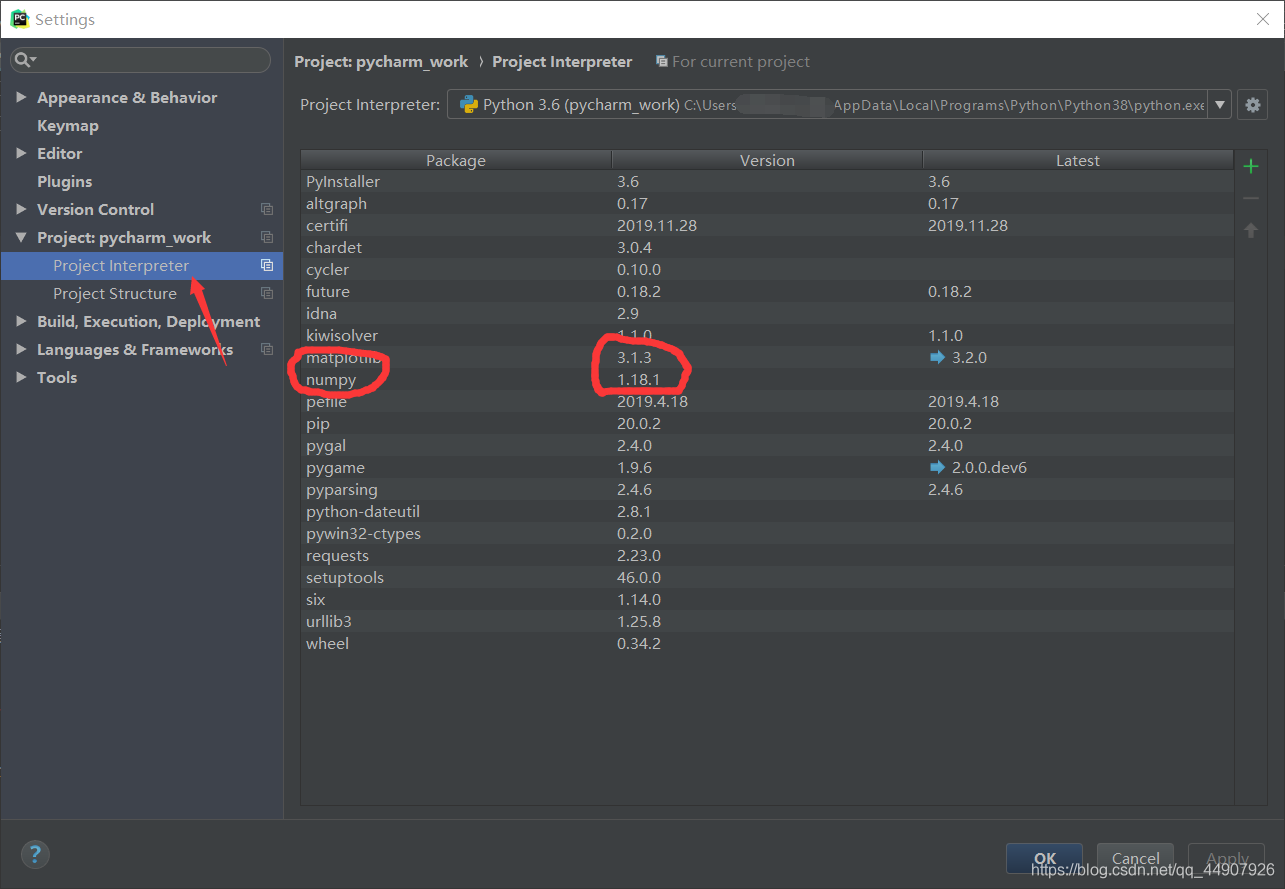Expand Languages & Frameworks section
This screenshot has height=889, width=1285.
21,349
